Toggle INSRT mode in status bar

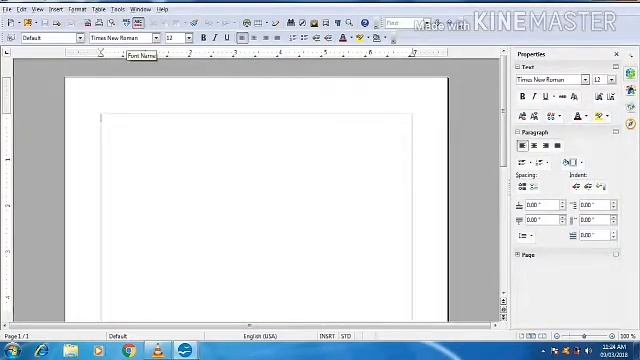pyautogui.click(x=327, y=336)
